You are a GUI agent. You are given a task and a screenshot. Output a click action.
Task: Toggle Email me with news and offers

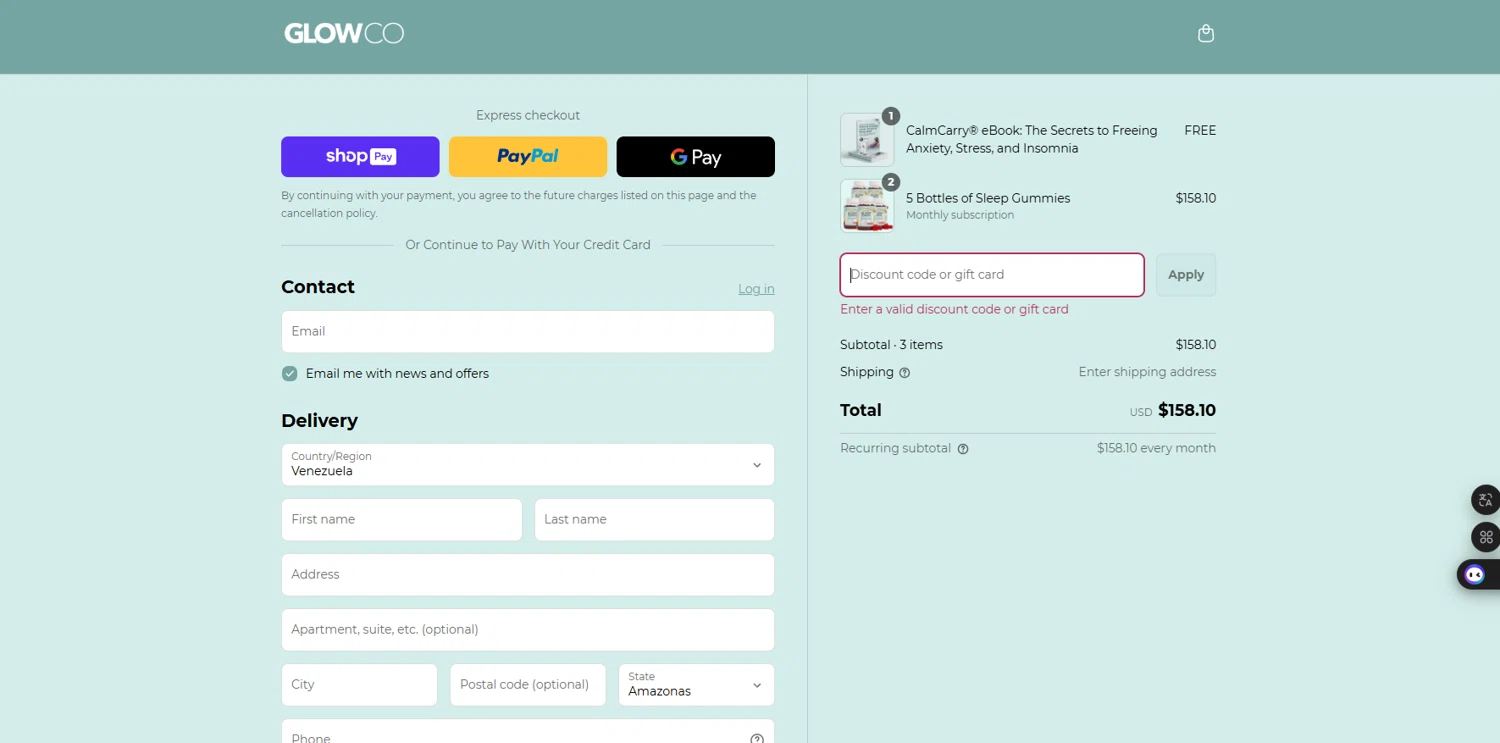tap(289, 374)
